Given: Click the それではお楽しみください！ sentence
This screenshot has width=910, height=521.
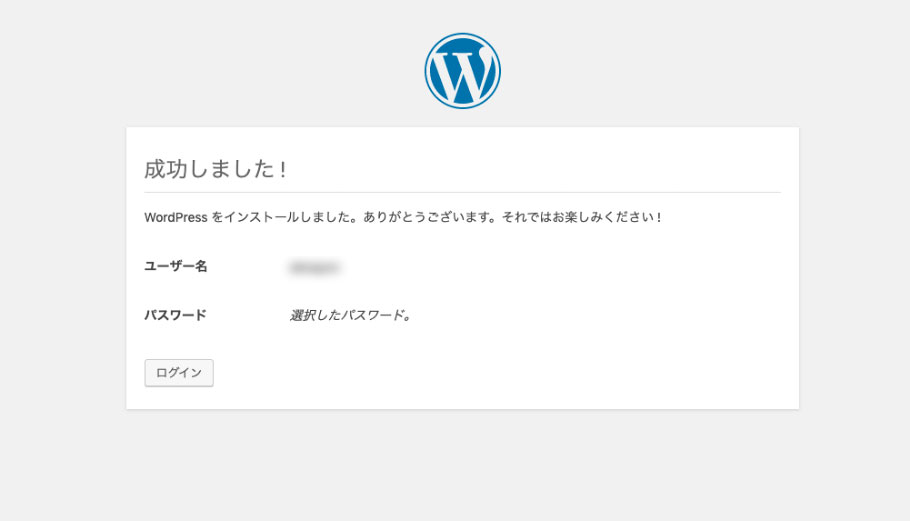Looking at the screenshot, I should click(582, 217).
